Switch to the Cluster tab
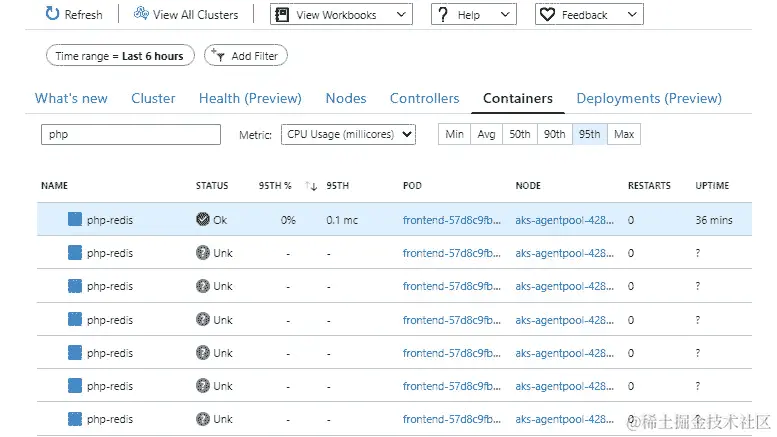 pos(153,98)
